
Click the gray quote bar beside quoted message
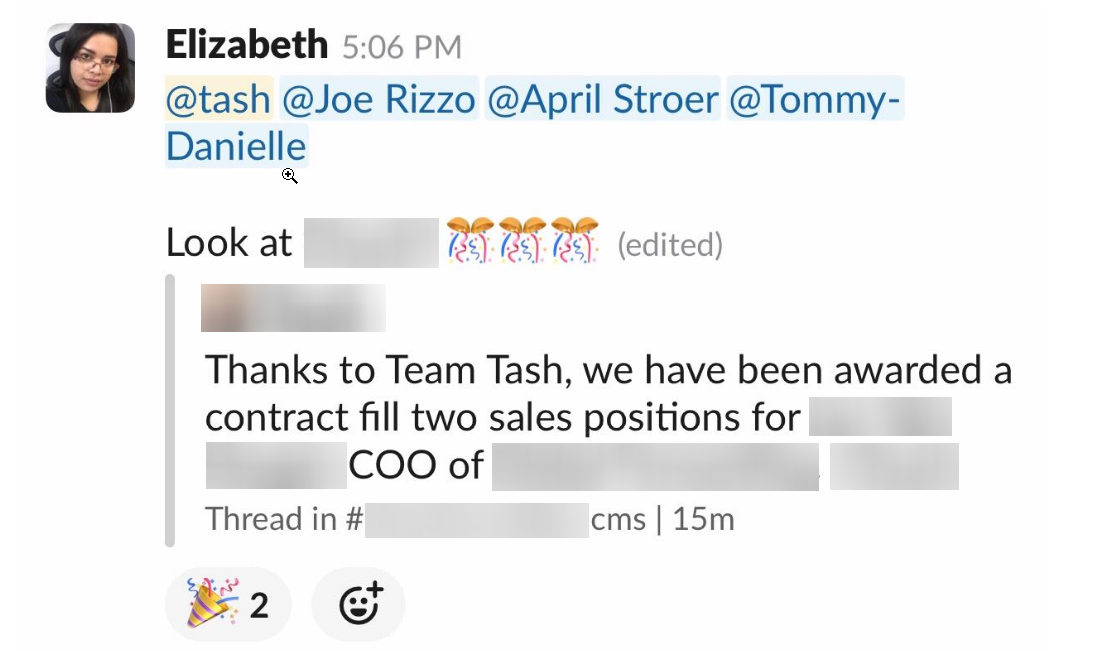click(170, 410)
